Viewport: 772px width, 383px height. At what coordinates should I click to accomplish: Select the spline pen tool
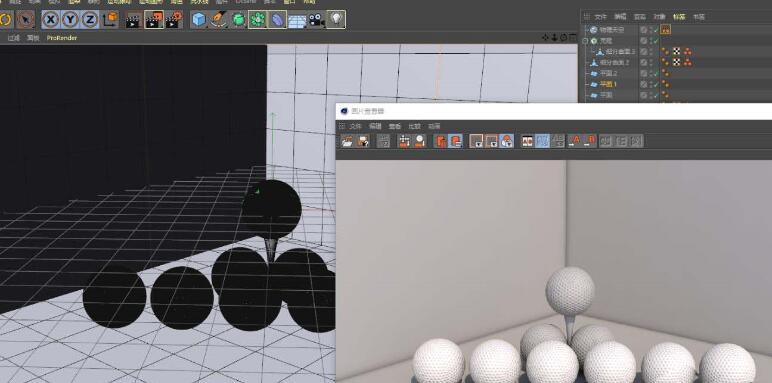[x=219, y=20]
